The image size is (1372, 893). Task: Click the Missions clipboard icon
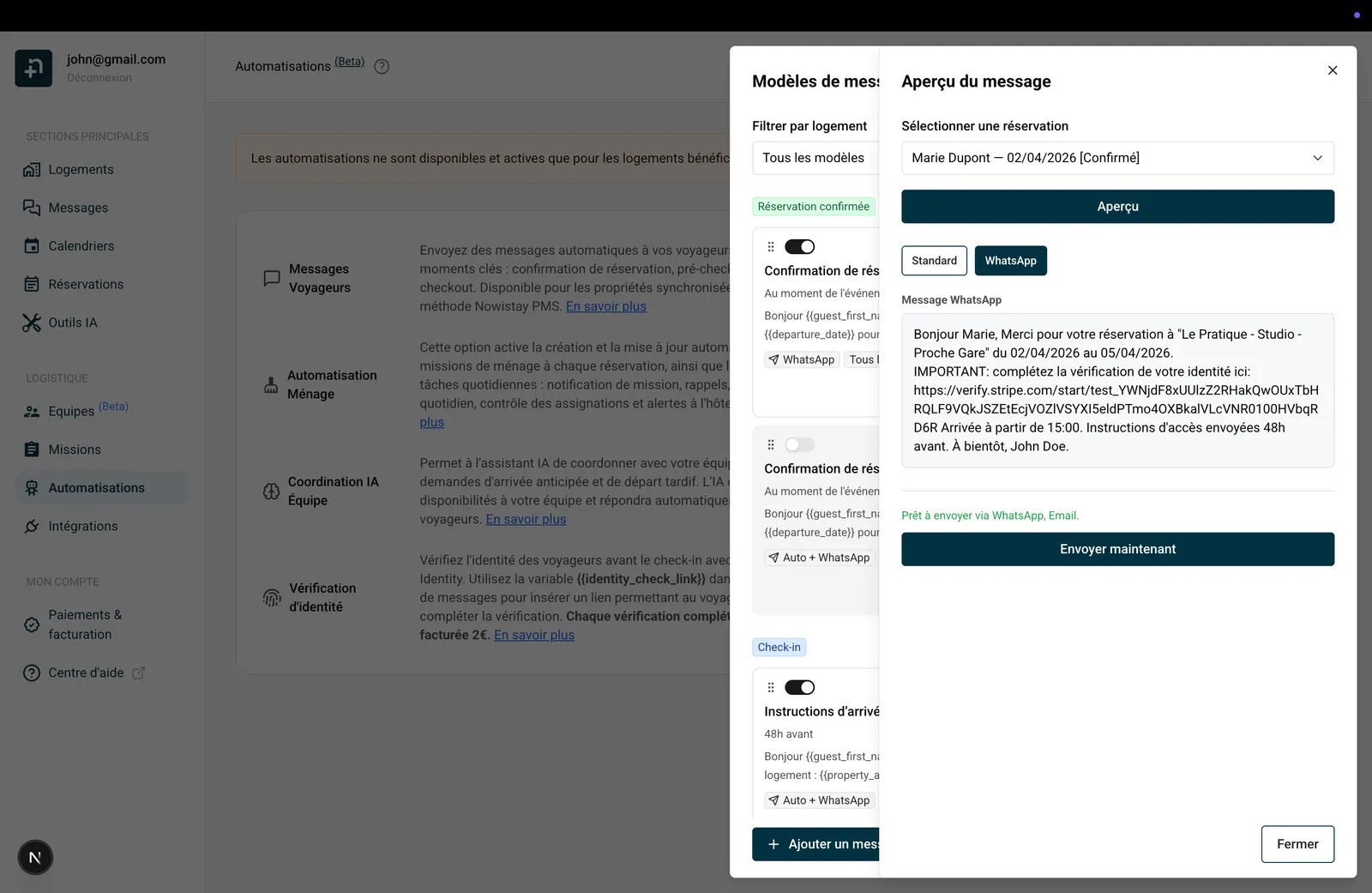pyautogui.click(x=32, y=450)
